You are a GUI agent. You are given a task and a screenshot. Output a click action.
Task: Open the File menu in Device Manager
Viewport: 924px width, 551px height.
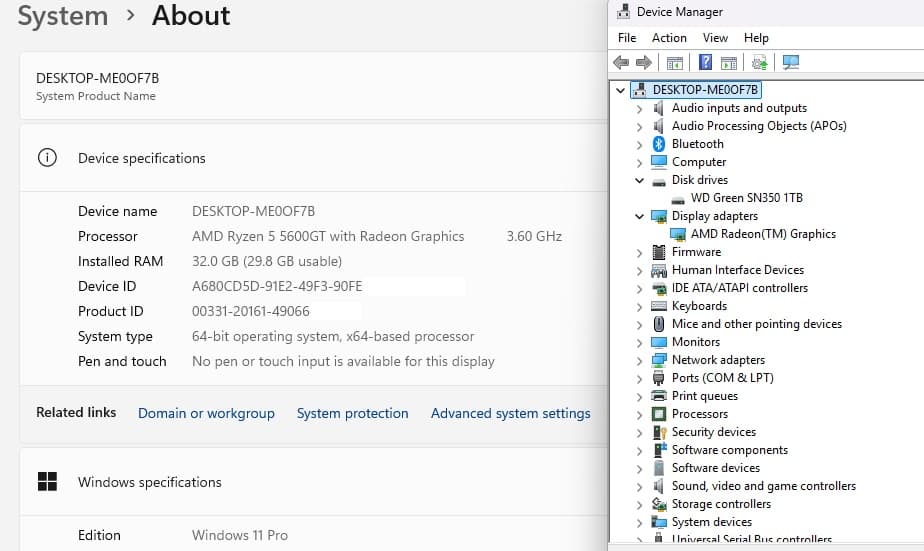(x=626, y=38)
